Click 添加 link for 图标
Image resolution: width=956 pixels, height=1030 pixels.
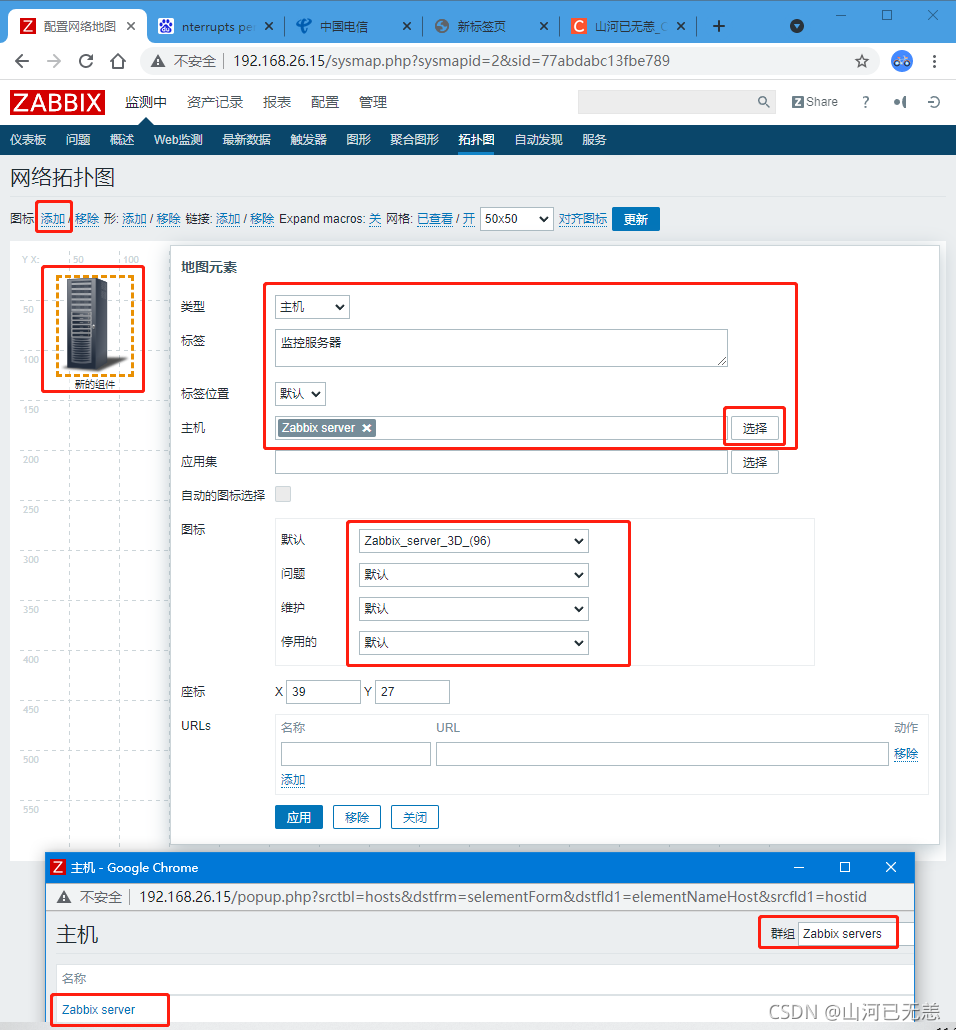pyautogui.click(x=53, y=219)
